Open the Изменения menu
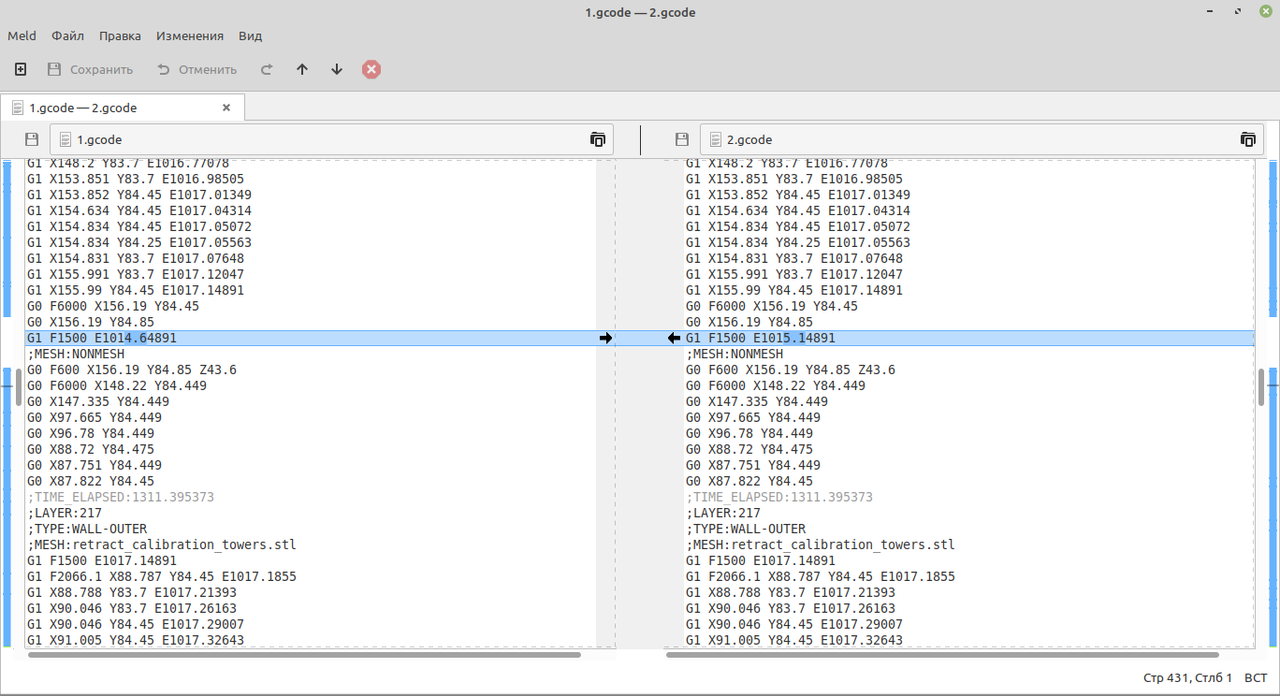Screen dimensions: 1280x696 (x=190, y=35)
